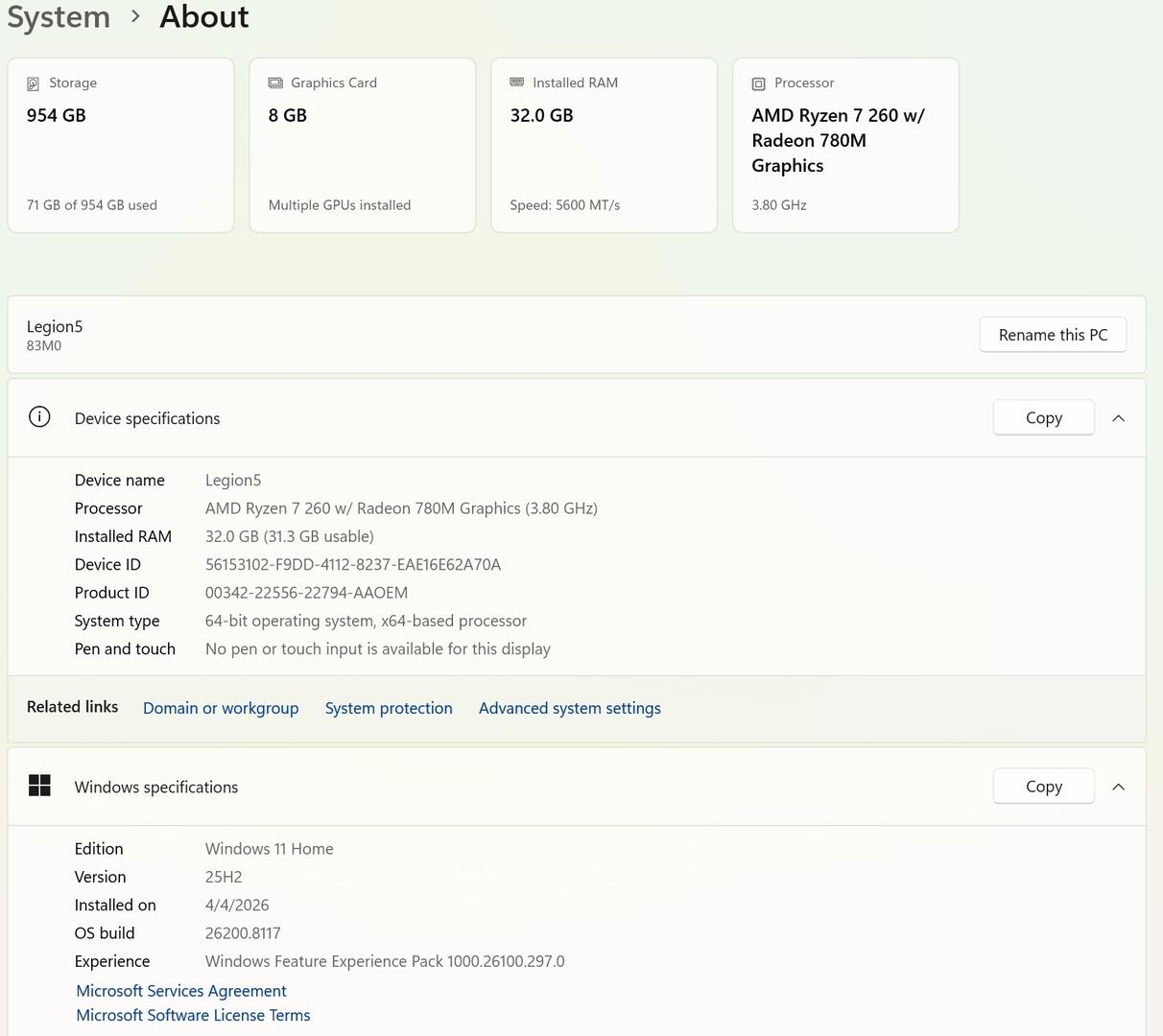The image size is (1163, 1036).
Task: Click the Device specifications info icon
Action: [39, 417]
